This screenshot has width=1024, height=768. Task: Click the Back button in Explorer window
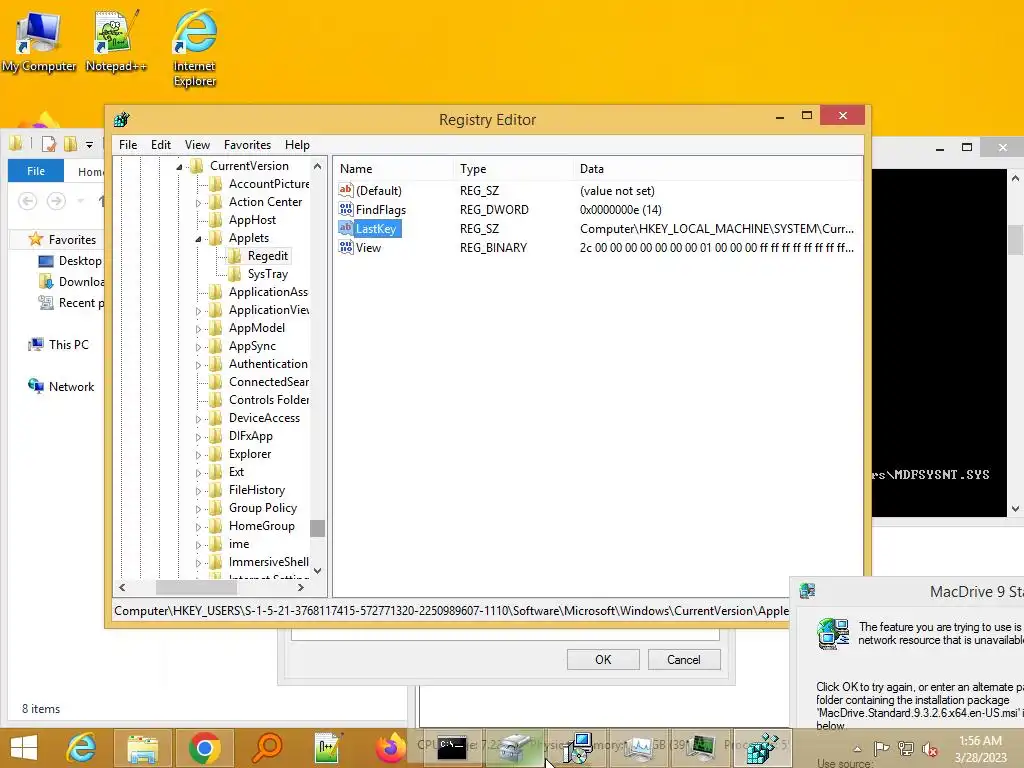coord(27,201)
